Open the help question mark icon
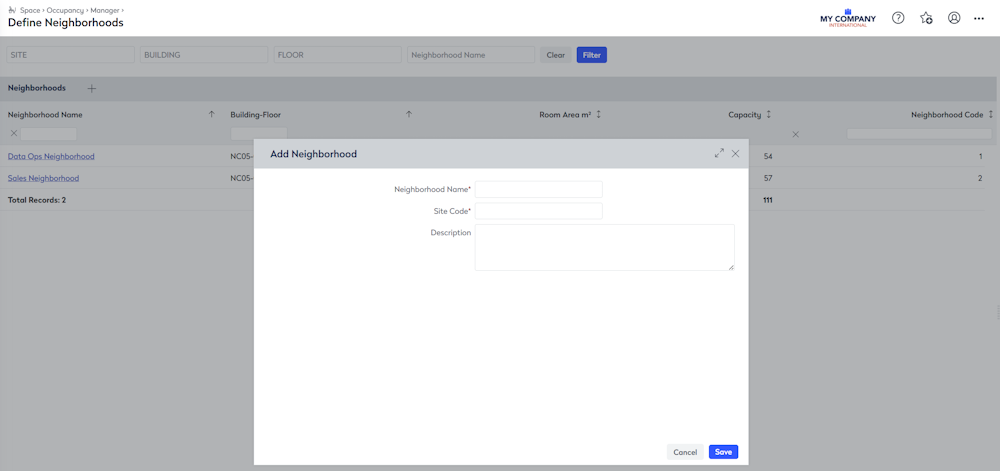This screenshot has width=1000, height=471. 898,18
